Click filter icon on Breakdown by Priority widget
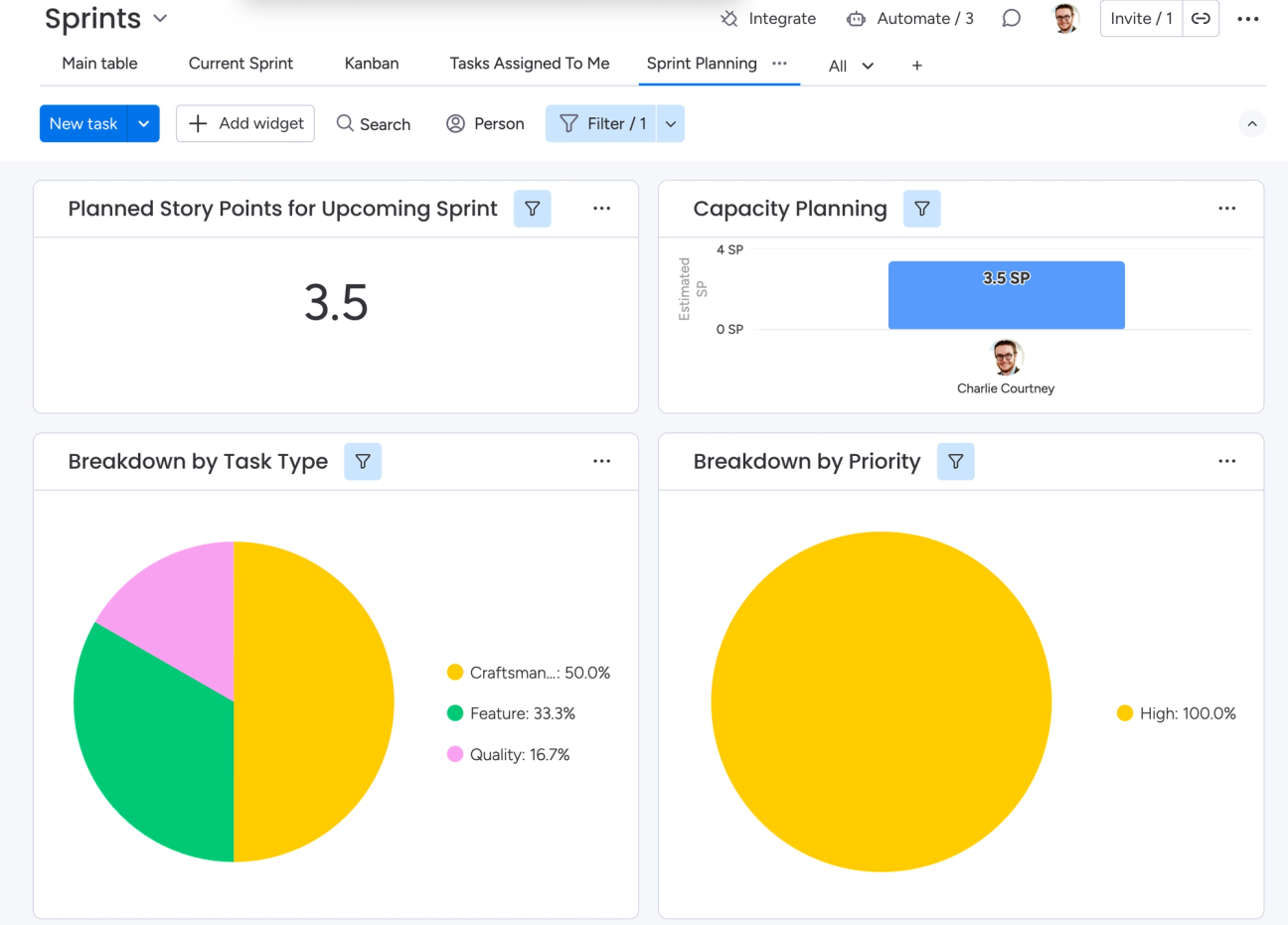 click(956, 461)
